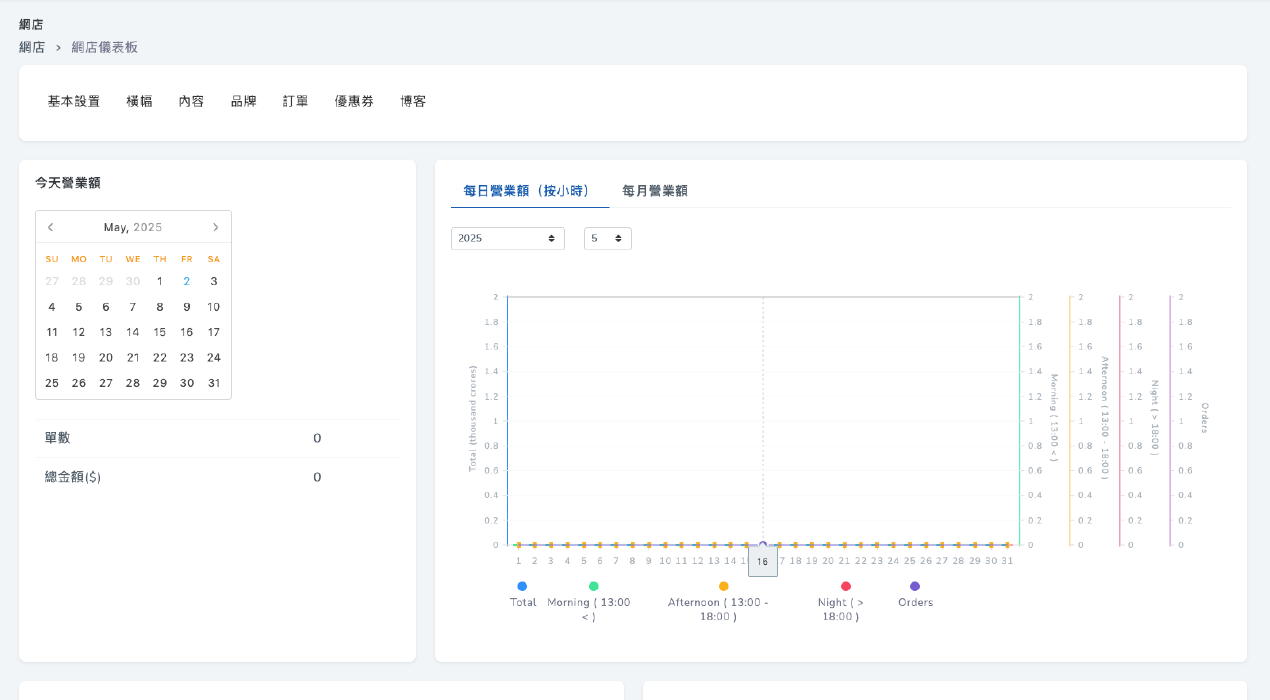
Task: Click the 網店 breadcrumb link
Action: (32, 47)
